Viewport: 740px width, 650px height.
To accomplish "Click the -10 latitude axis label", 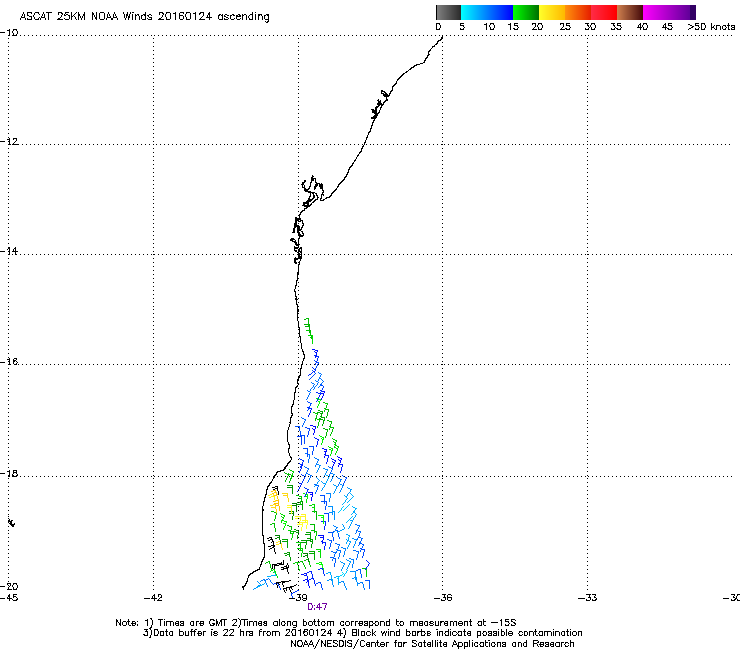I will 9,33.
